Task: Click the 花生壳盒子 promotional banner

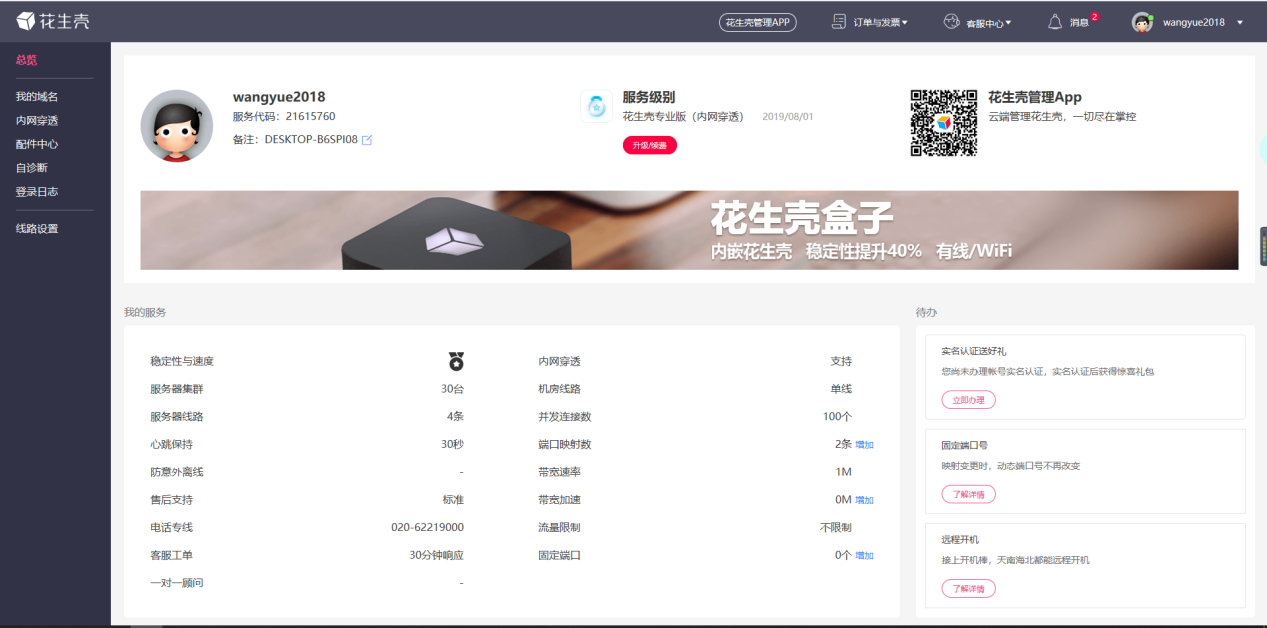Action: pyautogui.click(x=689, y=230)
